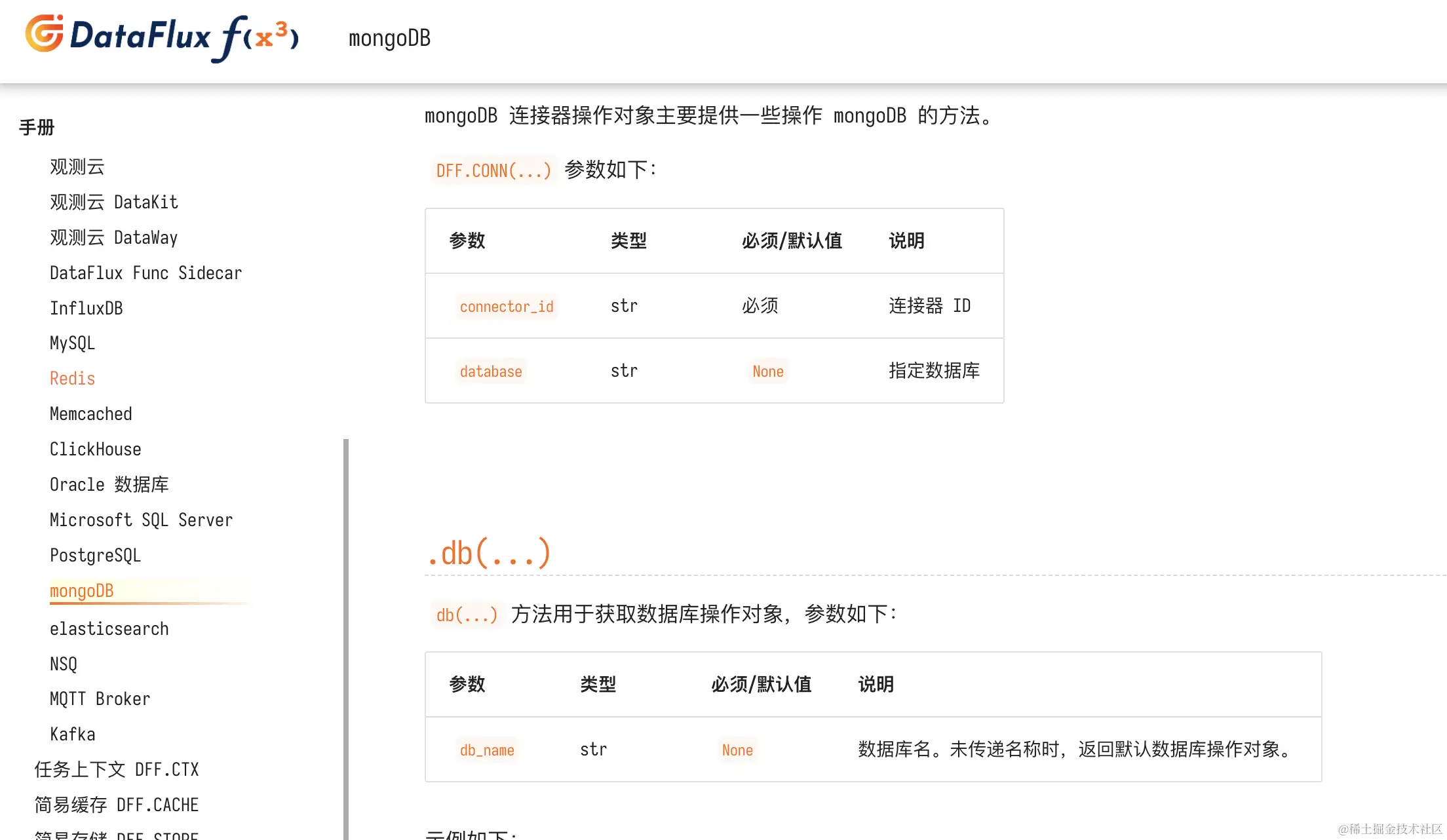Open 任务上下文 DFF.CTX section
Screen dimensions: 1447x840
click(x=116, y=769)
